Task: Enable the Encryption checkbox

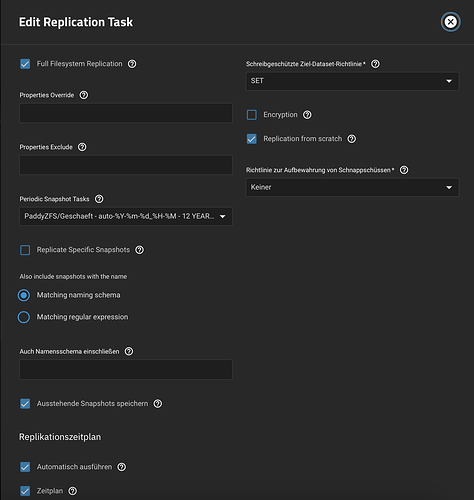Action: 252,115
